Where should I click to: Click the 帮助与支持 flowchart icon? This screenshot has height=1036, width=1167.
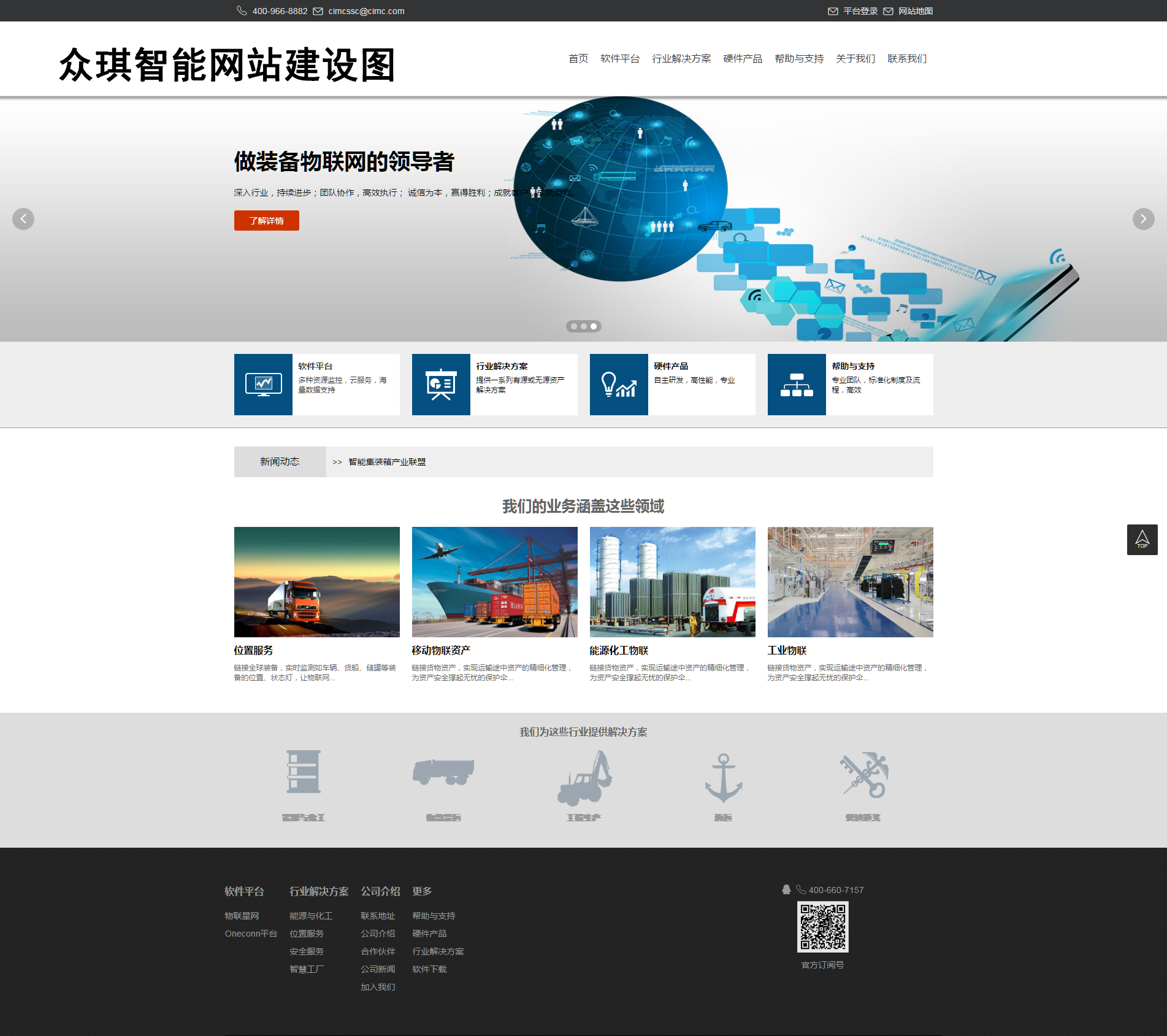(796, 384)
